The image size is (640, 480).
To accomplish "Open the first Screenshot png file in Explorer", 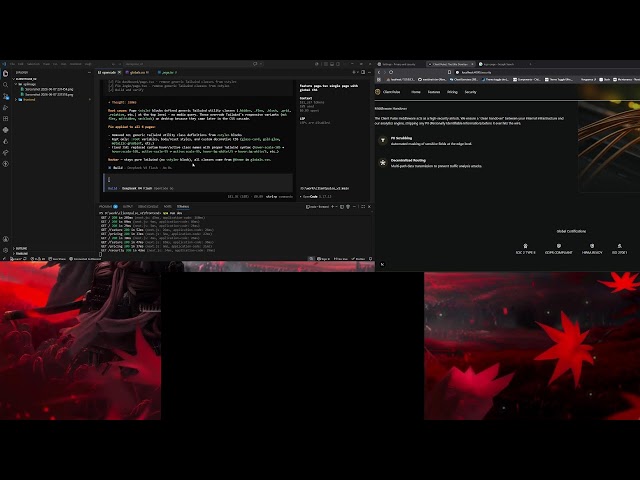I will [49, 89].
